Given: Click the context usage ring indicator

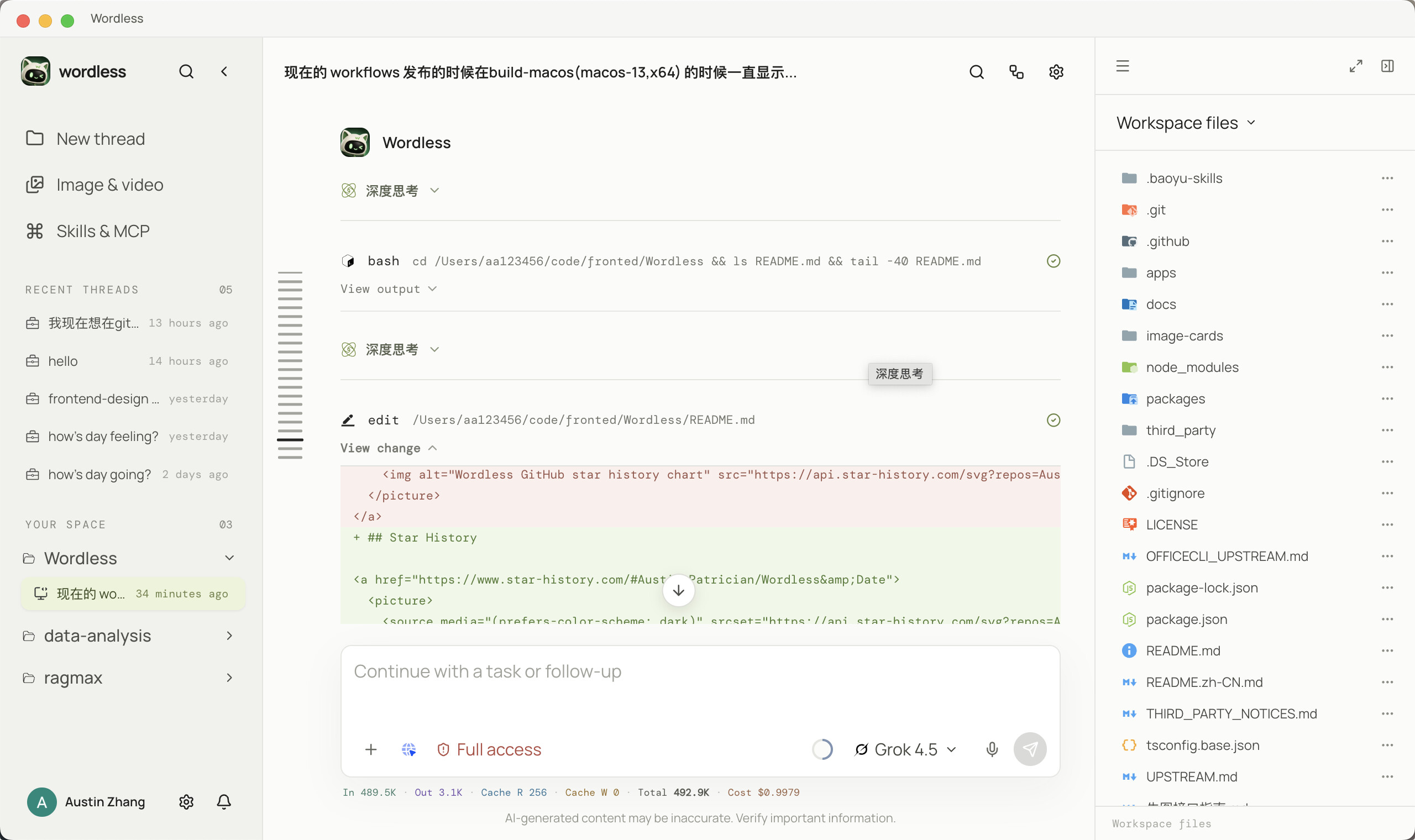Looking at the screenshot, I should click(822, 749).
